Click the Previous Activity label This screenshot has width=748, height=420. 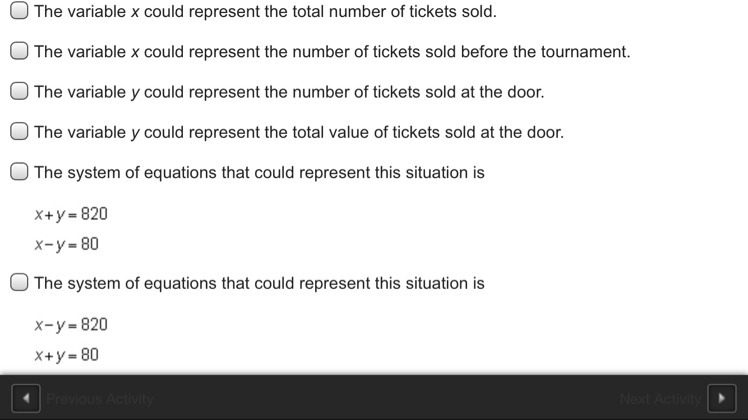[x=100, y=399]
